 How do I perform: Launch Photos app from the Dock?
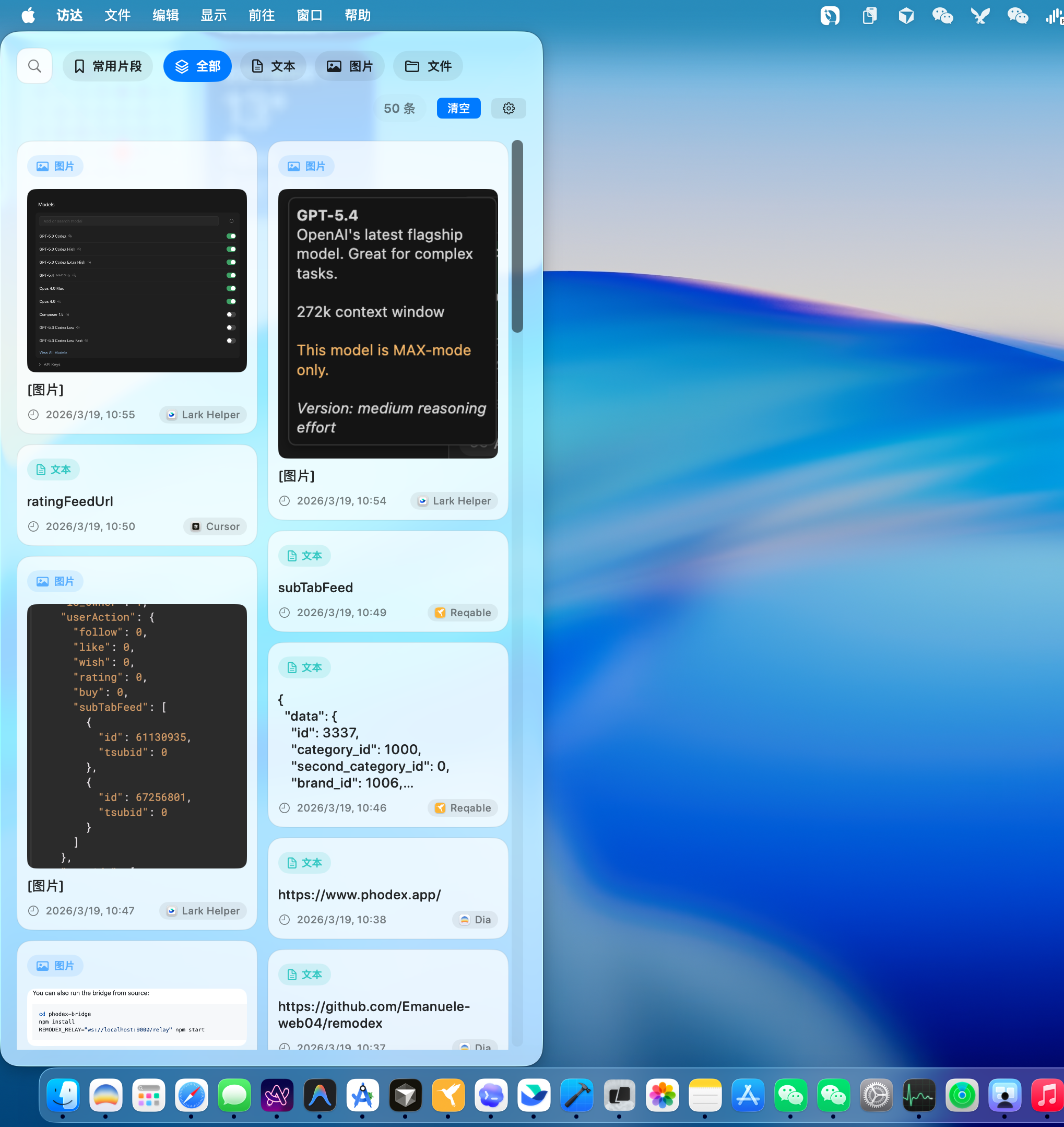(x=662, y=1095)
